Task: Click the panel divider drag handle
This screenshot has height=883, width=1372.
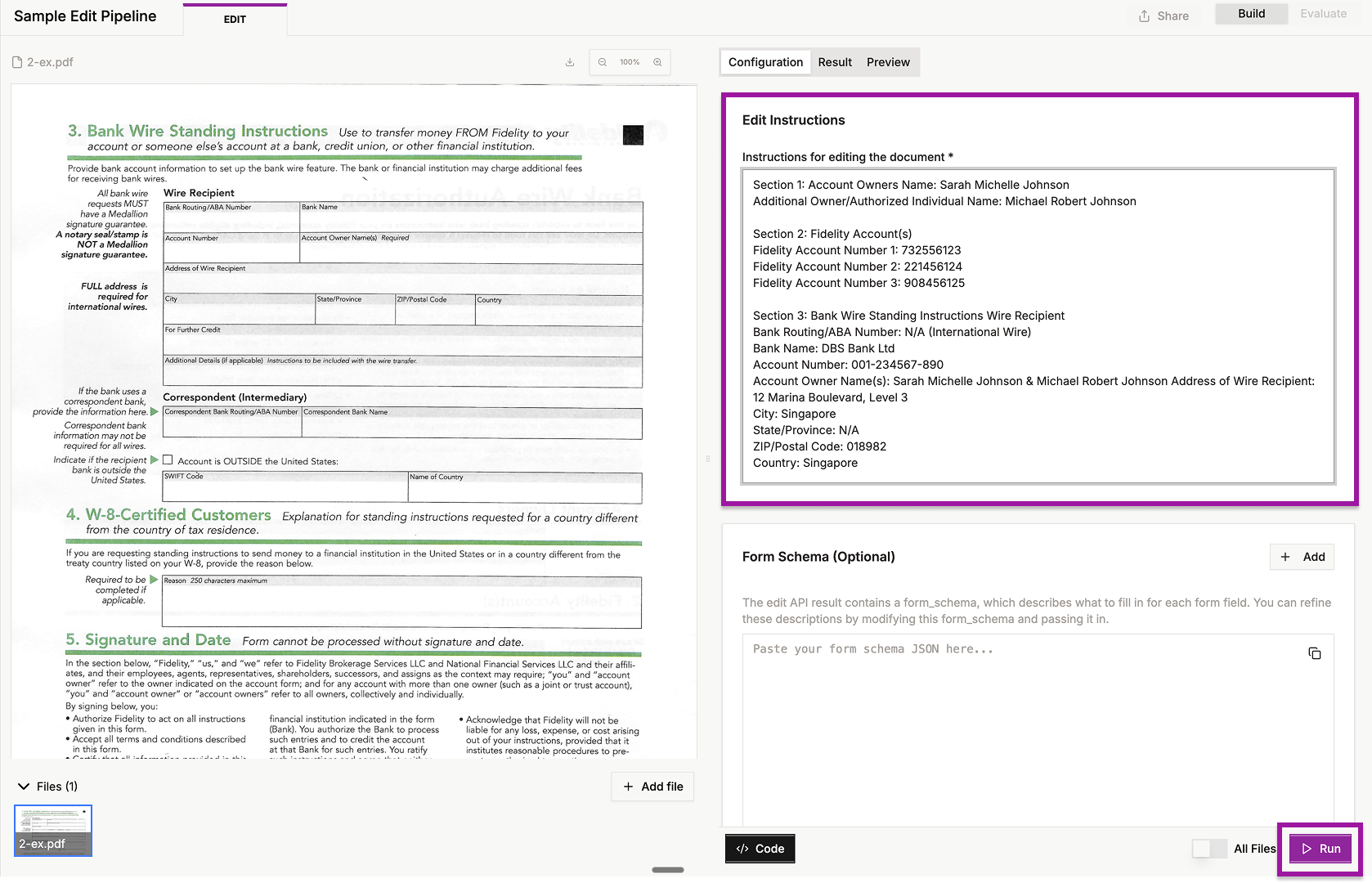Action: click(x=708, y=459)
